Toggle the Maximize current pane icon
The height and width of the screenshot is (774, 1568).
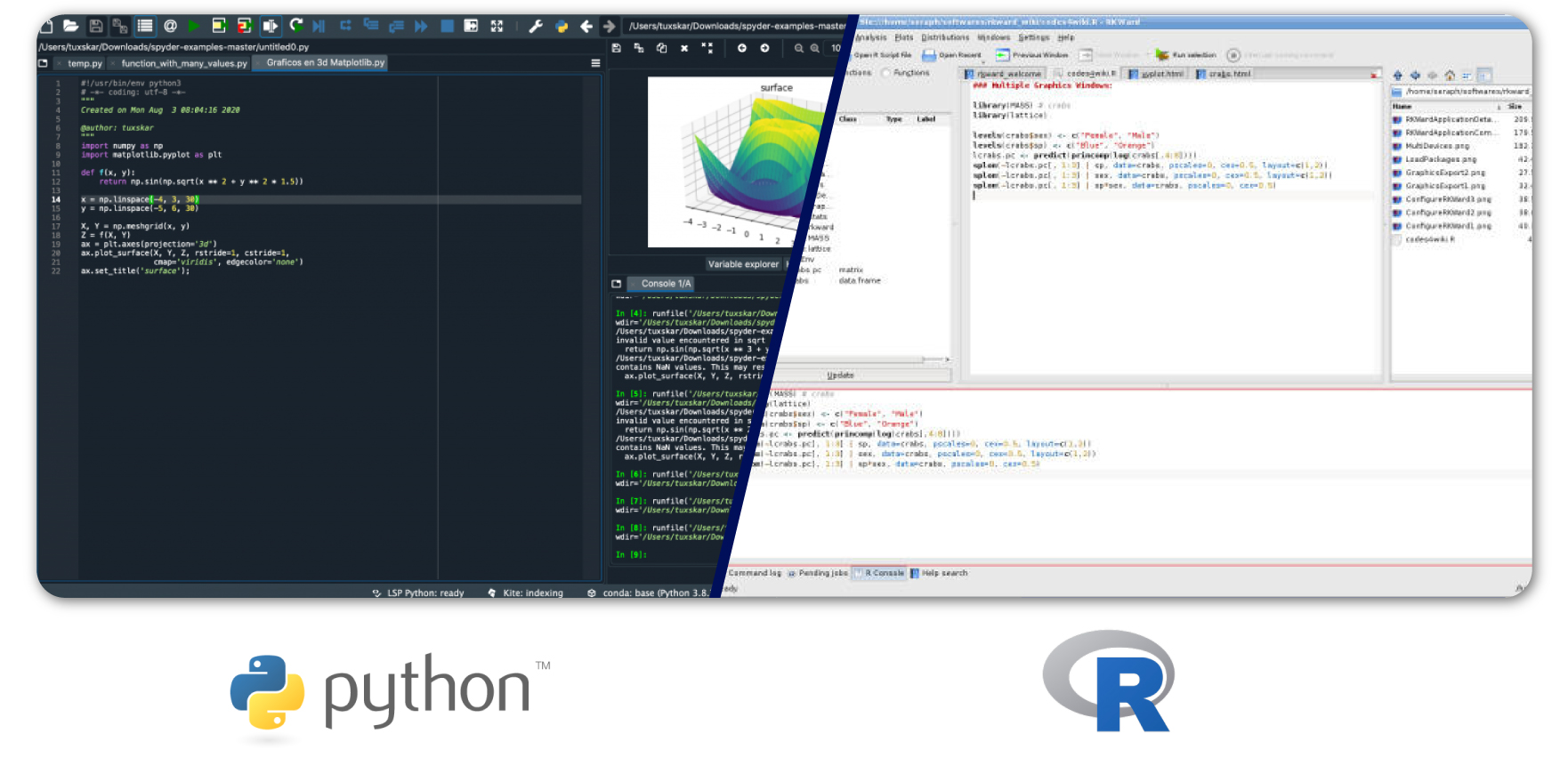[x=497, y=26]
